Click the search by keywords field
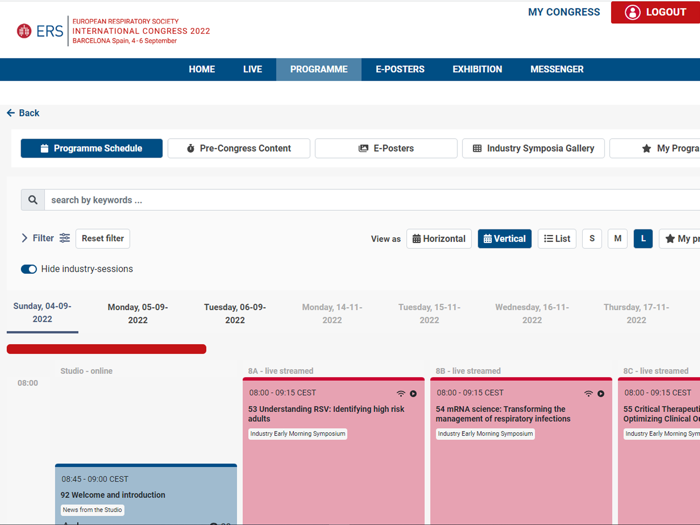The height and width of the screenshot is (525, 700). point(370,200)
